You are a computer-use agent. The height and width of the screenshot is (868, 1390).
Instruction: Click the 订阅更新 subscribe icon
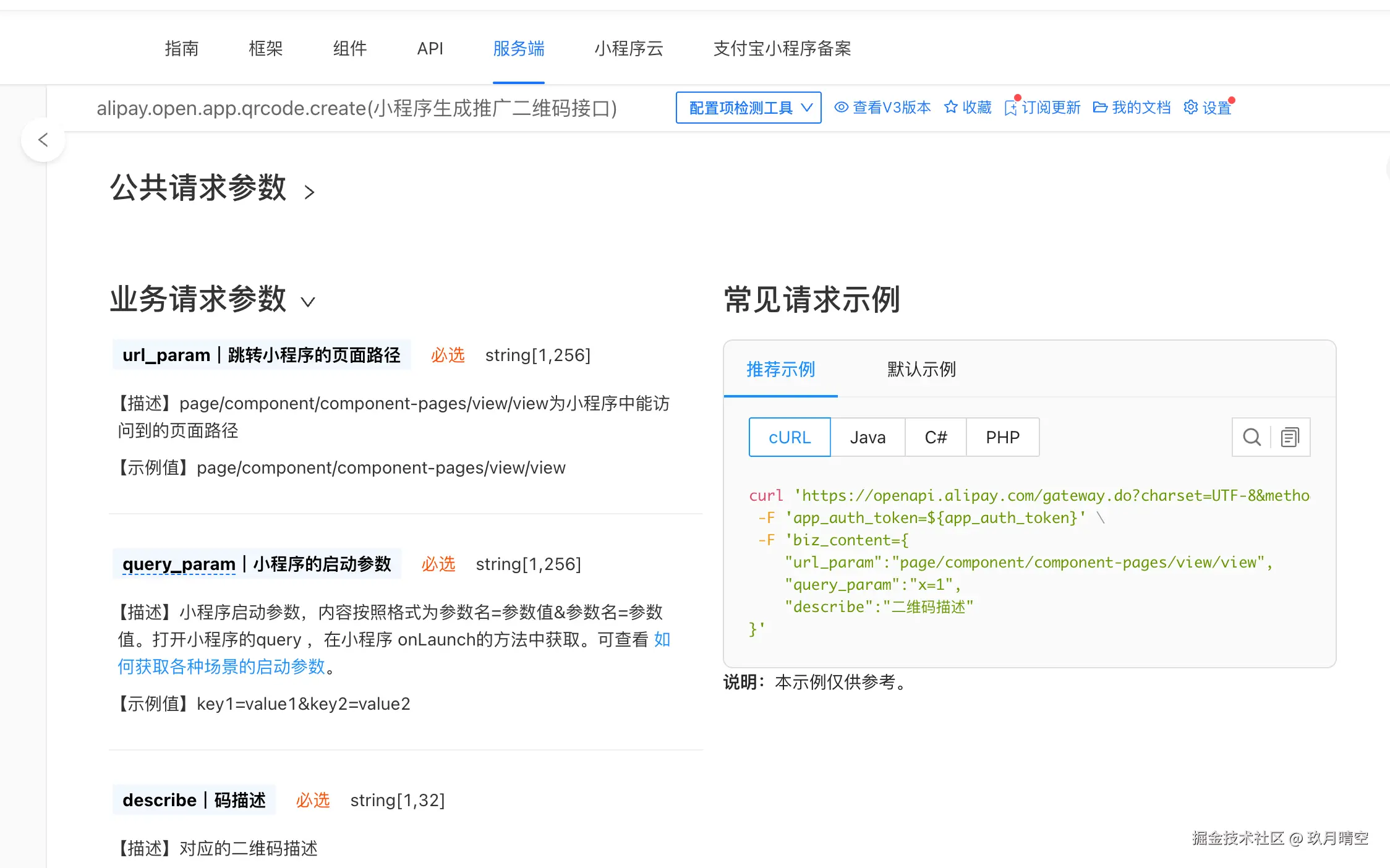coord(1012,108)
